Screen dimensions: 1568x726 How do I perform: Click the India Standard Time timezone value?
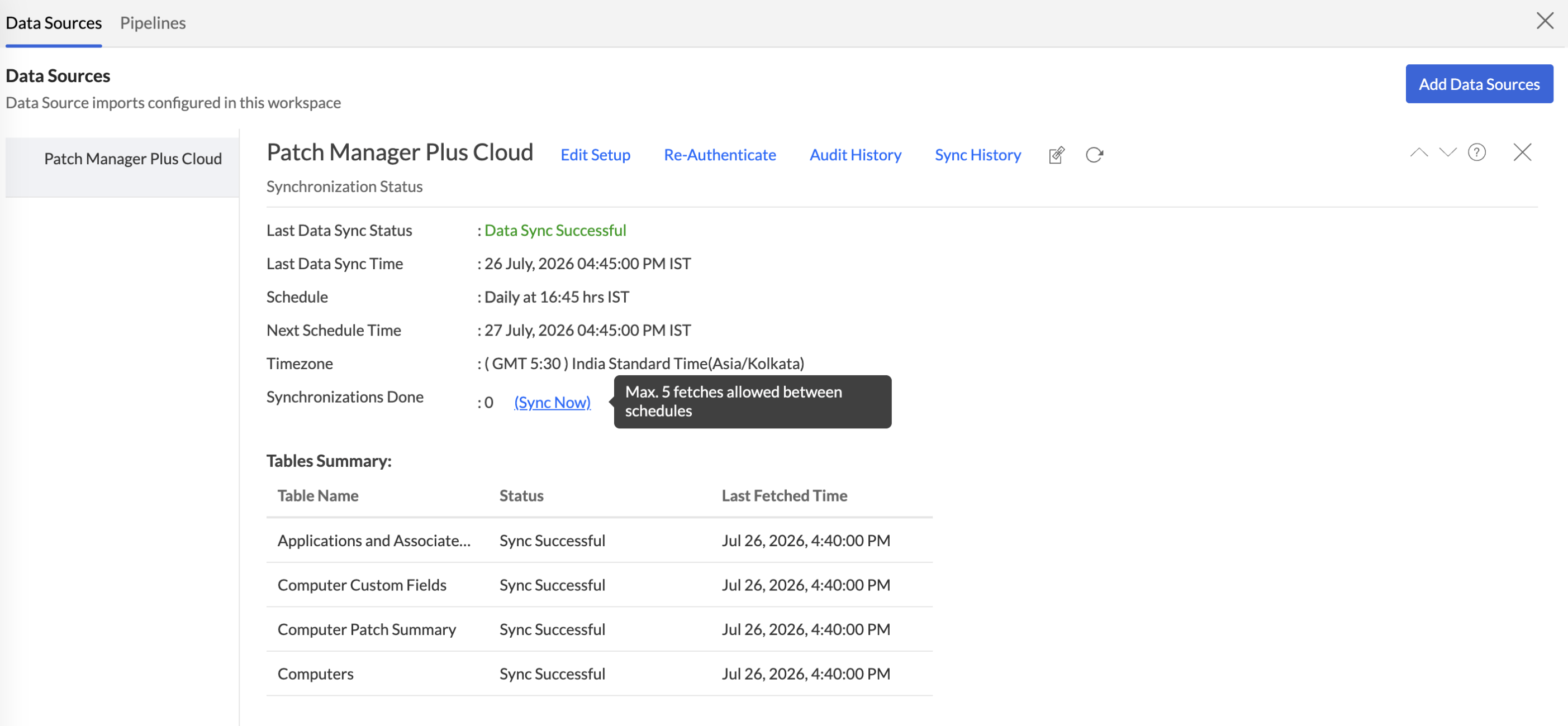pos(644,364)
